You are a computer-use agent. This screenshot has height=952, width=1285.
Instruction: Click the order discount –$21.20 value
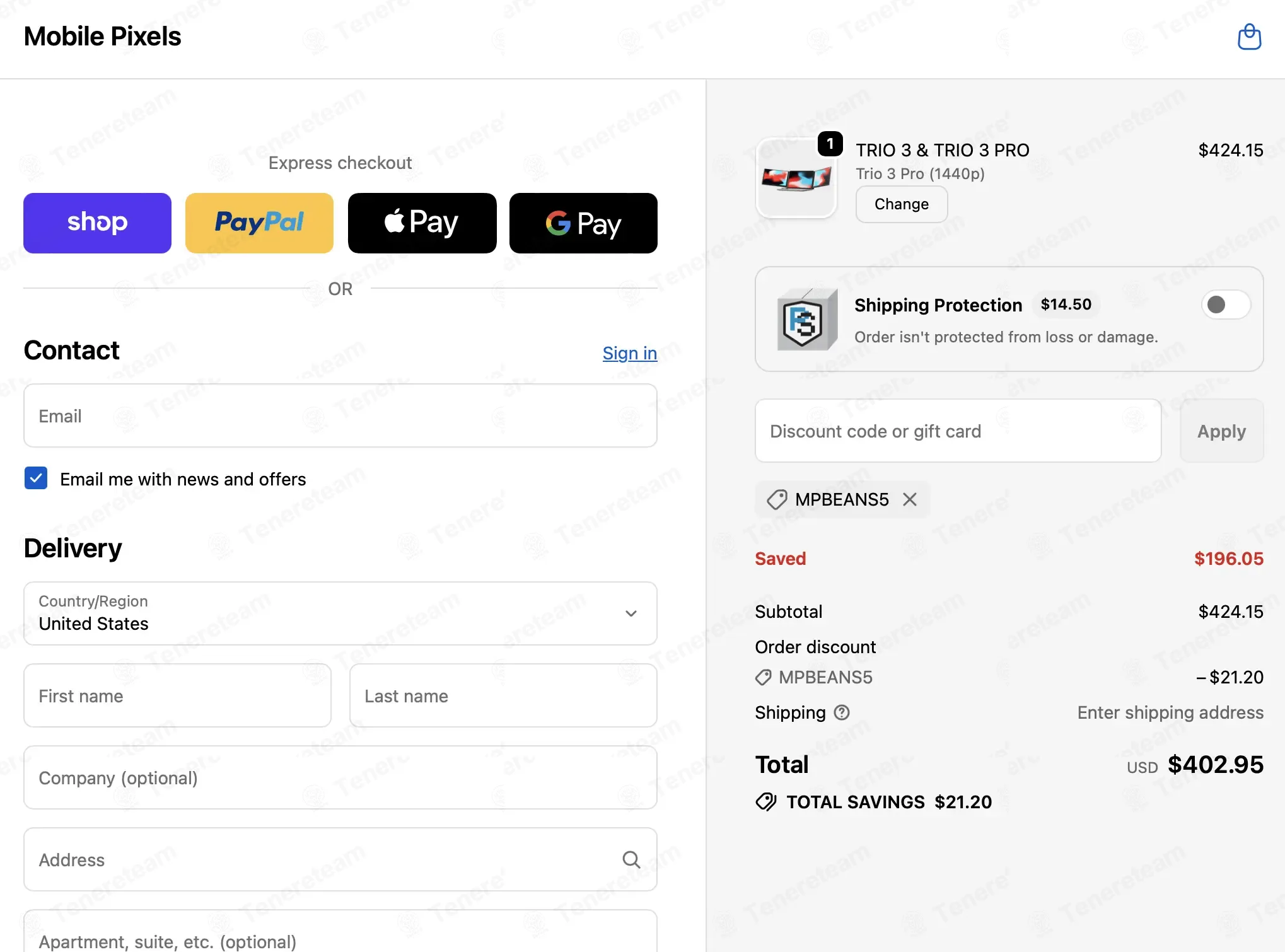click(x=1230, y=677)
